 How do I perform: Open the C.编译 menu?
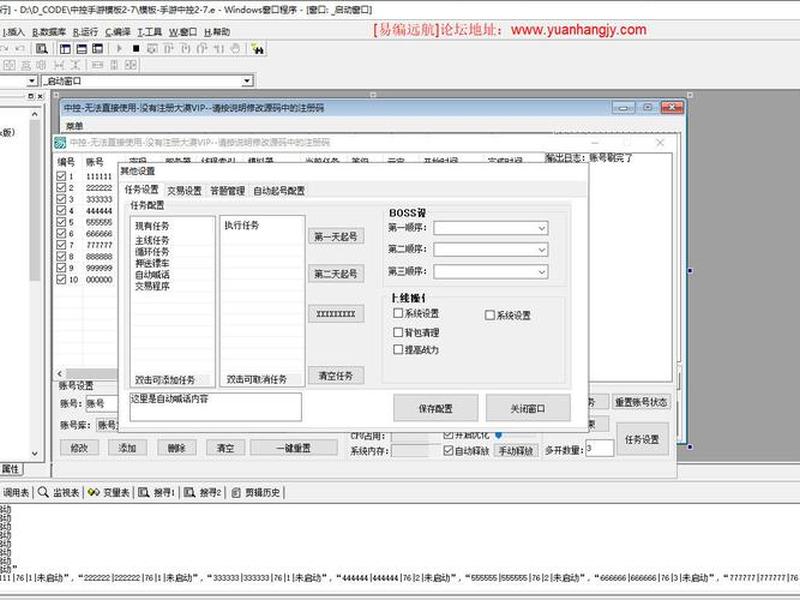tap(118, 32)
